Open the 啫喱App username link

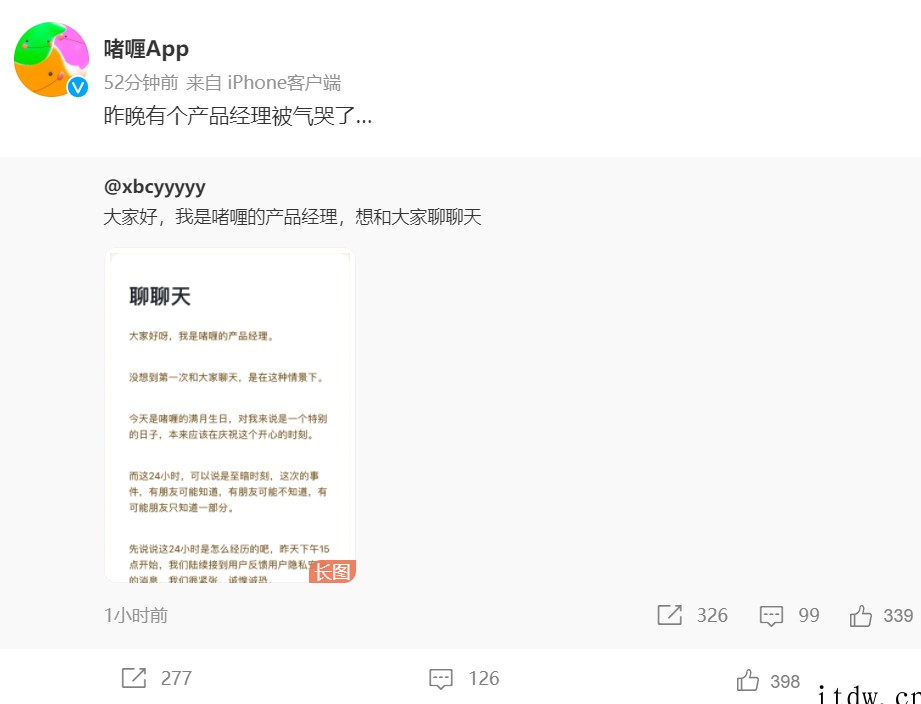pyautogui.click(x=146, y=49)
